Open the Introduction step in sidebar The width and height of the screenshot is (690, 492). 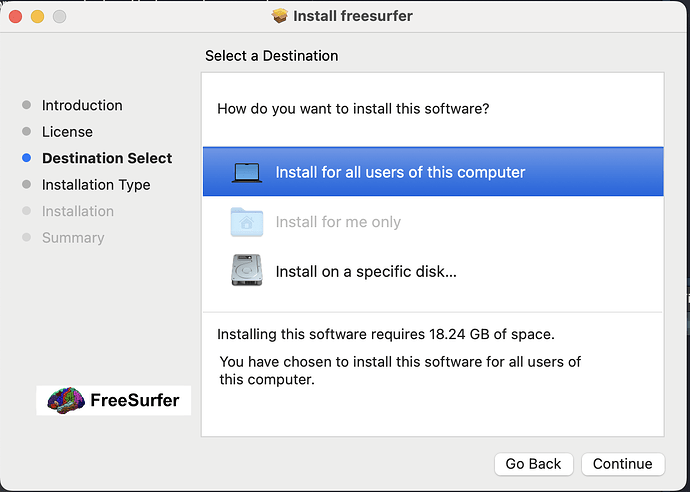(82, 105)
